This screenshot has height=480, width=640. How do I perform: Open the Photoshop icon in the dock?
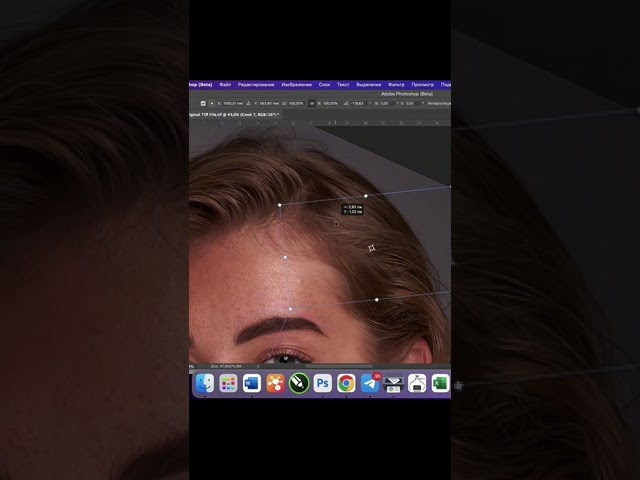(x=323, y=383)
